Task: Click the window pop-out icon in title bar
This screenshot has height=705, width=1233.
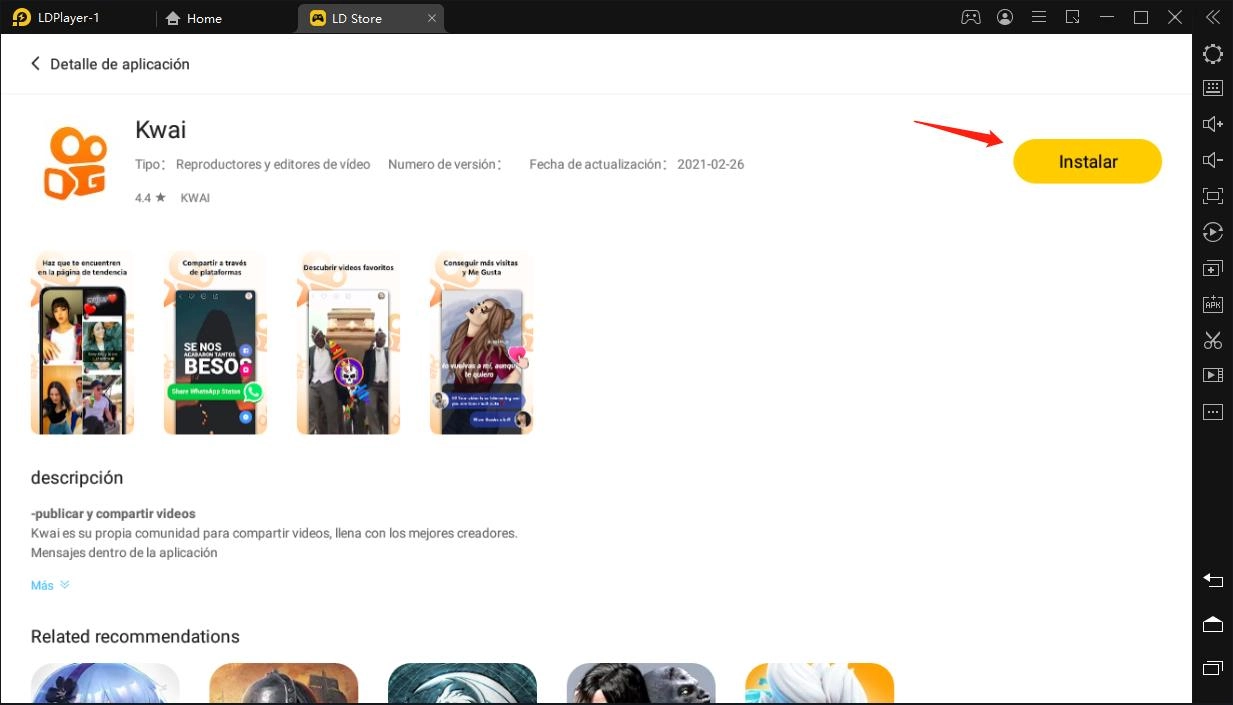Action: click(1073, 17)
